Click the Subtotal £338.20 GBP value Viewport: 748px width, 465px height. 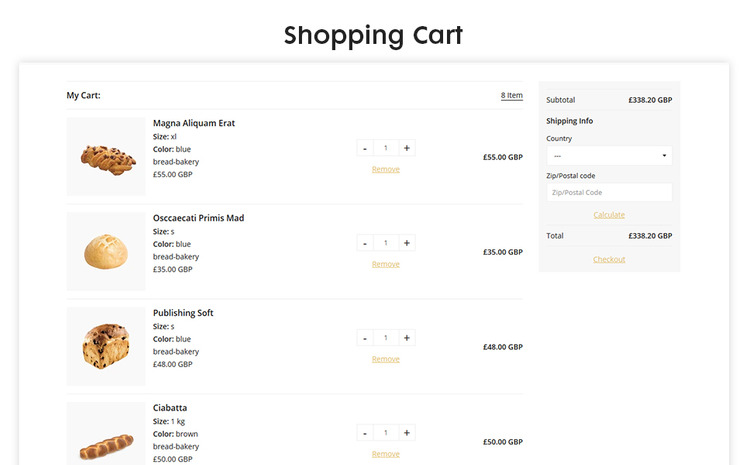[650, 100]
